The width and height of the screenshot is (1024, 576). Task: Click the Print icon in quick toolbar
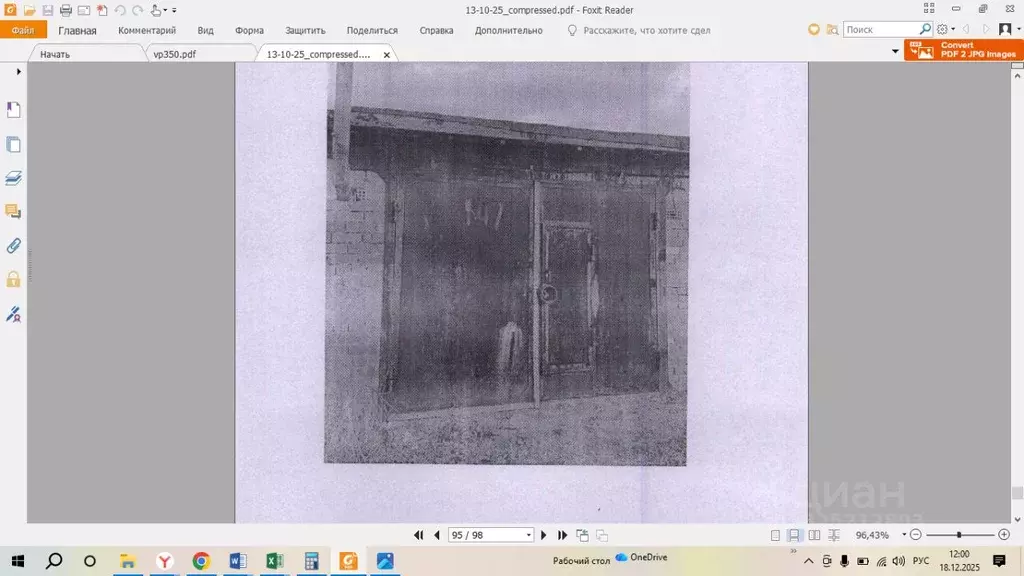66,10
